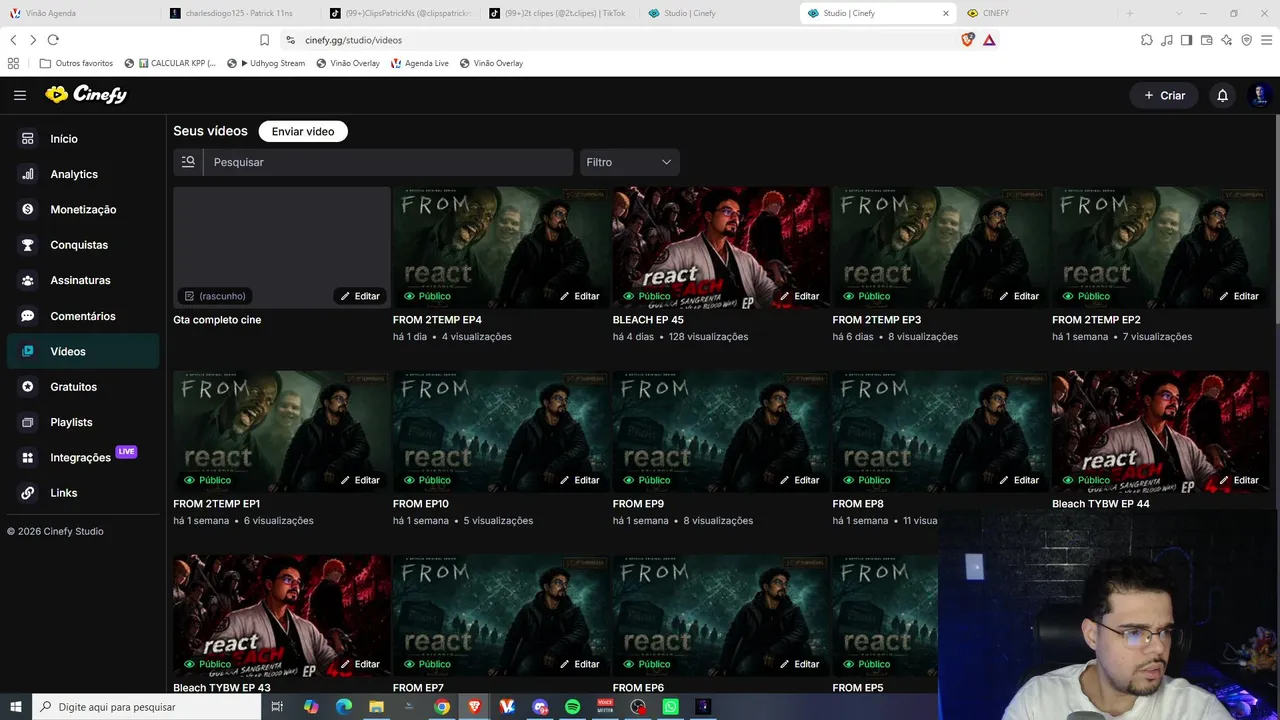Image resolution: width=1280 pixels, height=720 pixels.
Task: Go to Playlists in sidebar
Action: [71, 422]
